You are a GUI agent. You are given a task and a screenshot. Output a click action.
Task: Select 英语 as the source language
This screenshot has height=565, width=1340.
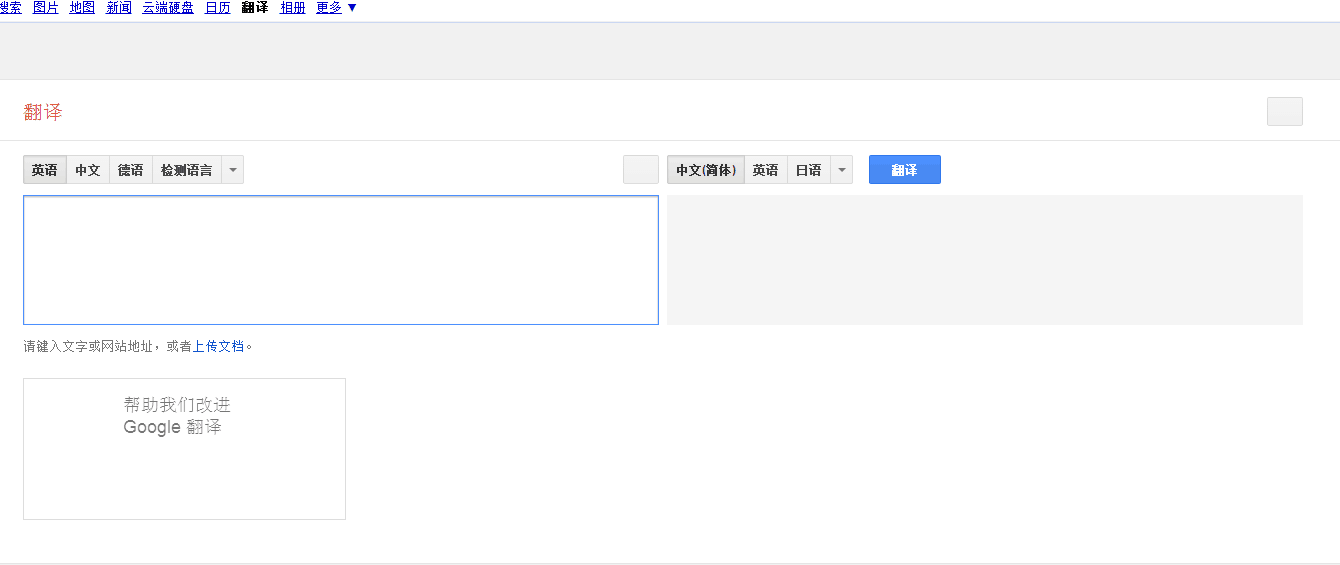[x=45, y=170]
